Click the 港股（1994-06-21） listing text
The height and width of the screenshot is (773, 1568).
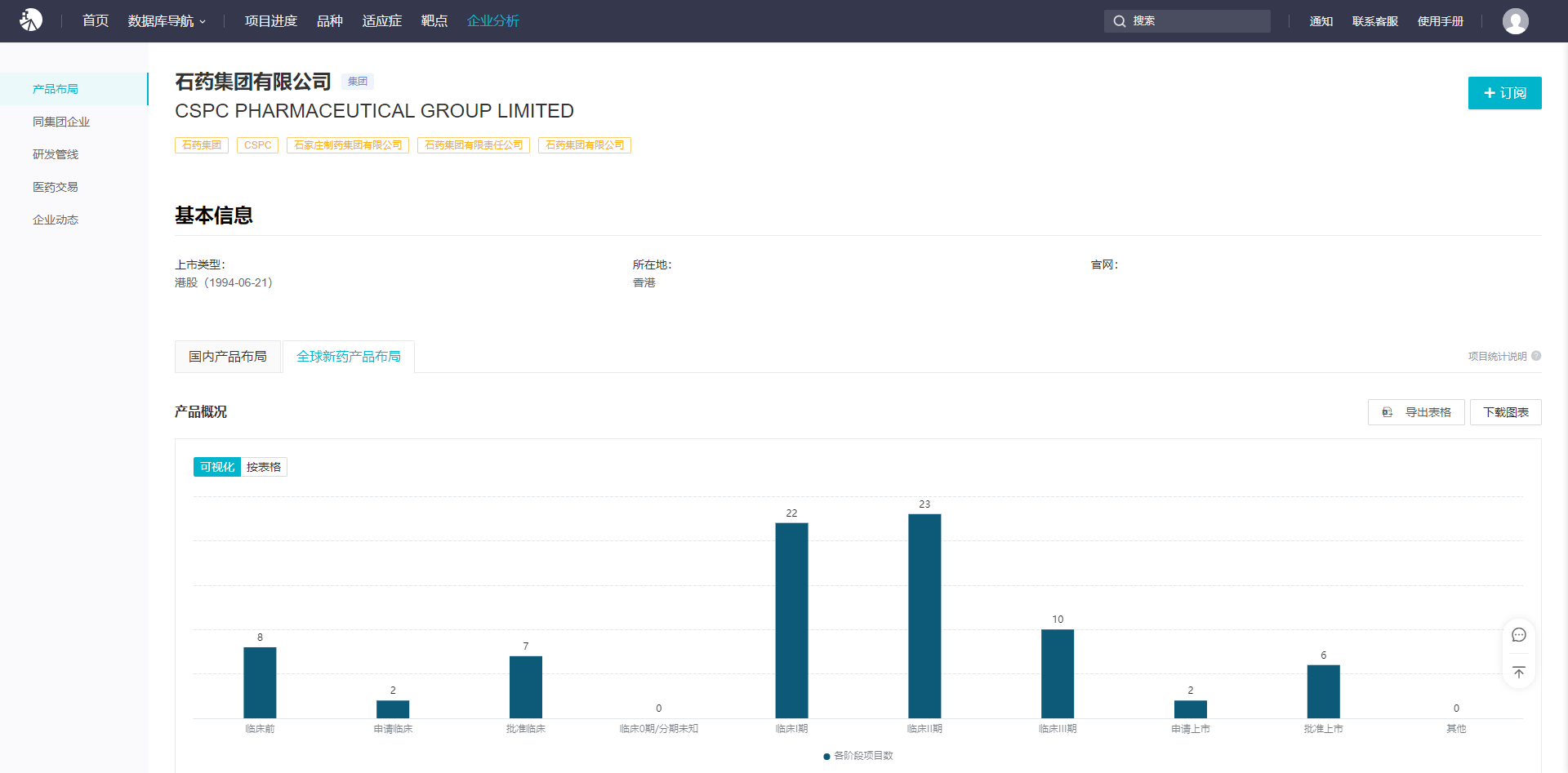point(224,282)
